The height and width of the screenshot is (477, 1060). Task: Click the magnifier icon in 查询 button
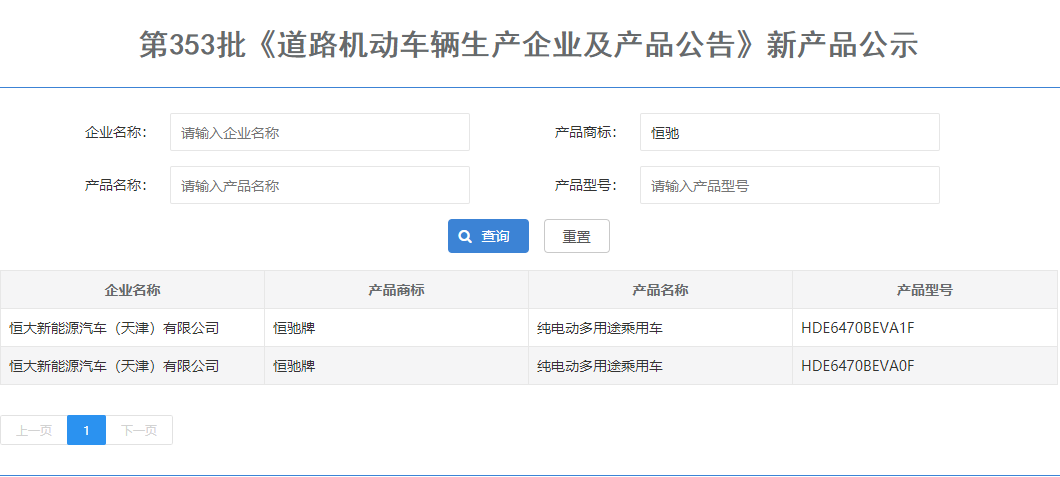click(465, 236)
